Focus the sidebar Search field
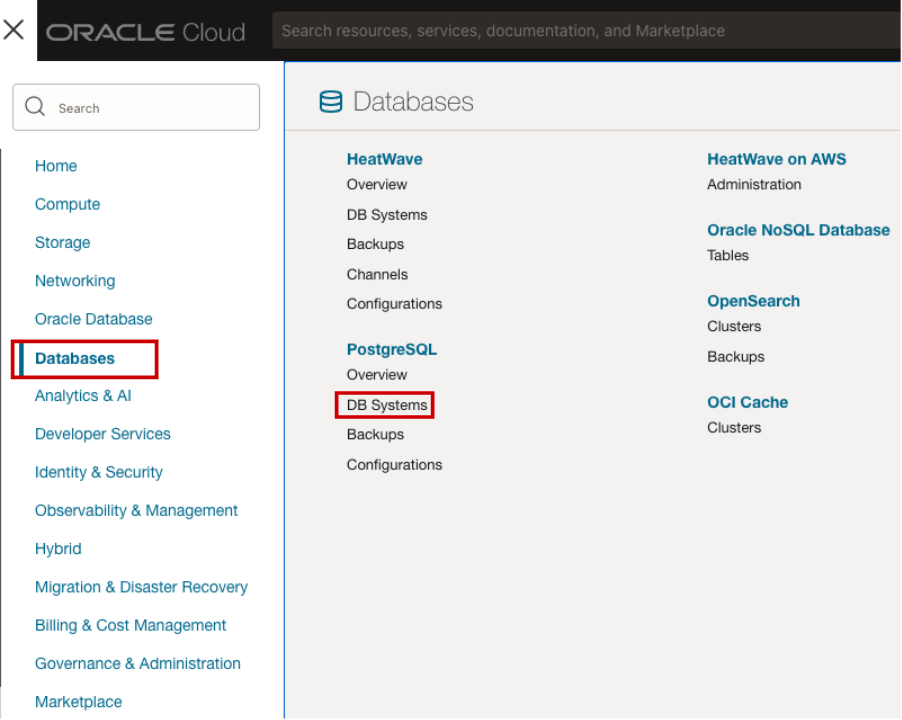902x720 pixels. tap(136, 108)
